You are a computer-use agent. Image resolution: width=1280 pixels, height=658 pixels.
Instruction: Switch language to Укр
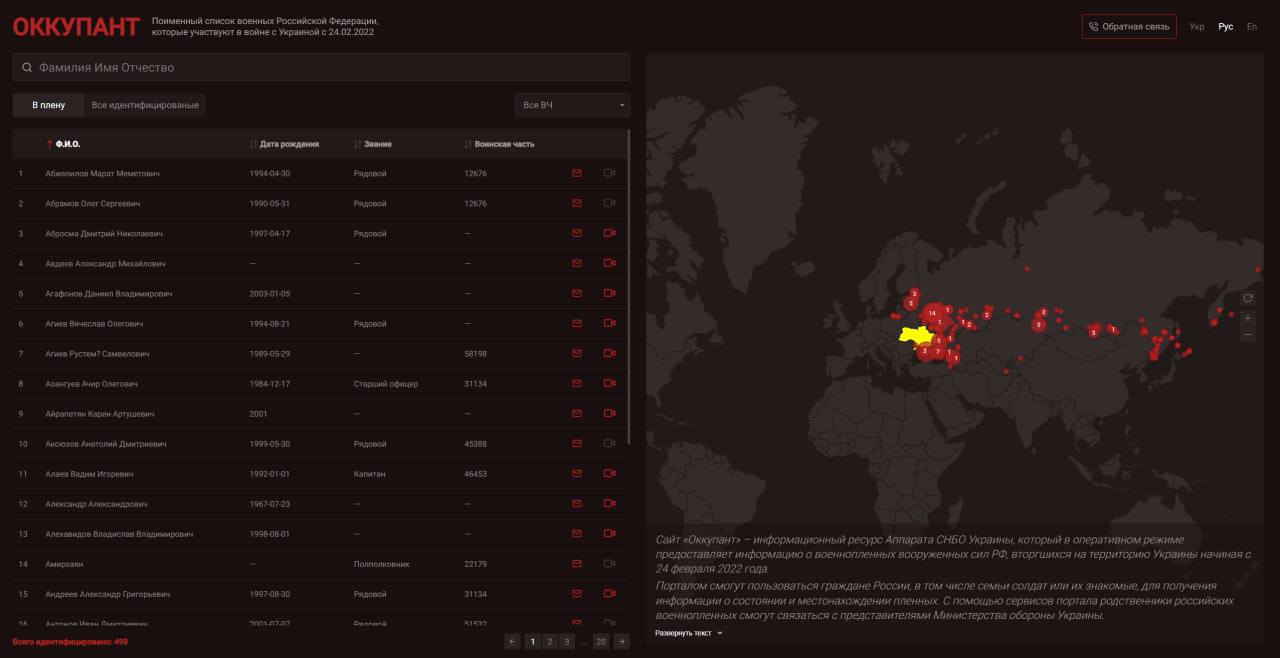tap(1197, 27)
